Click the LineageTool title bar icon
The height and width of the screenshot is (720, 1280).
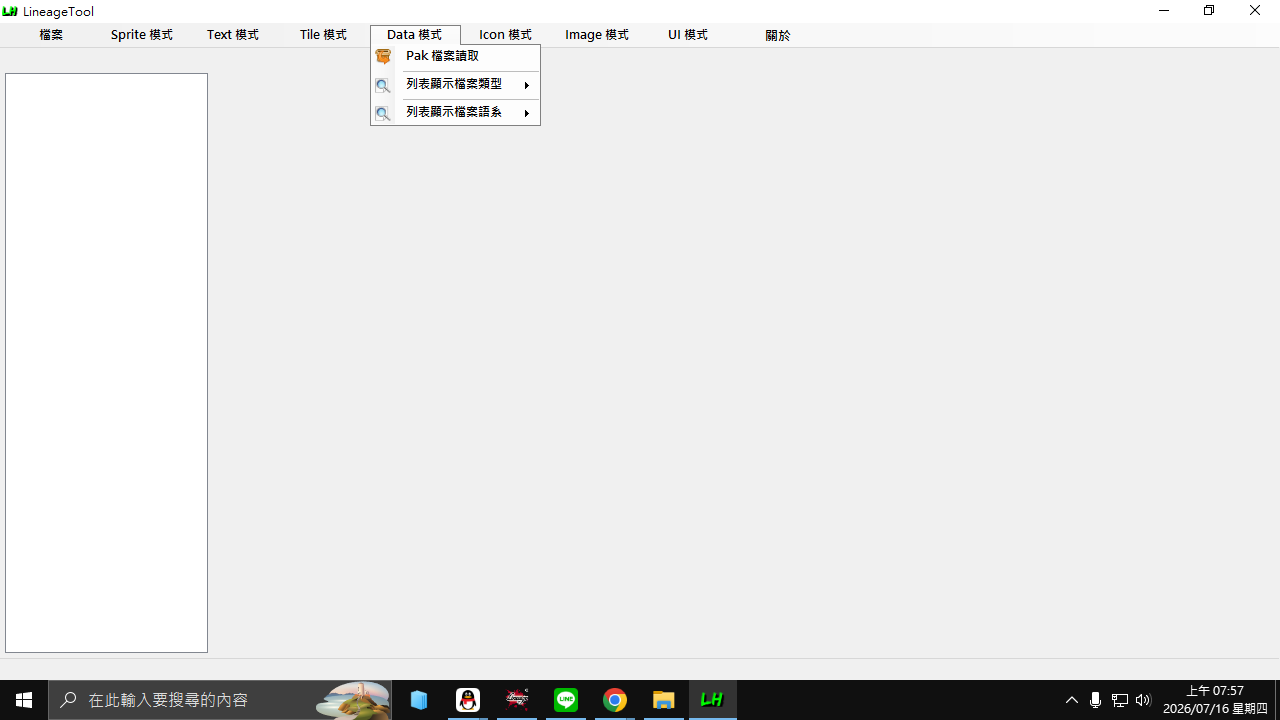[x=10, y=11]
